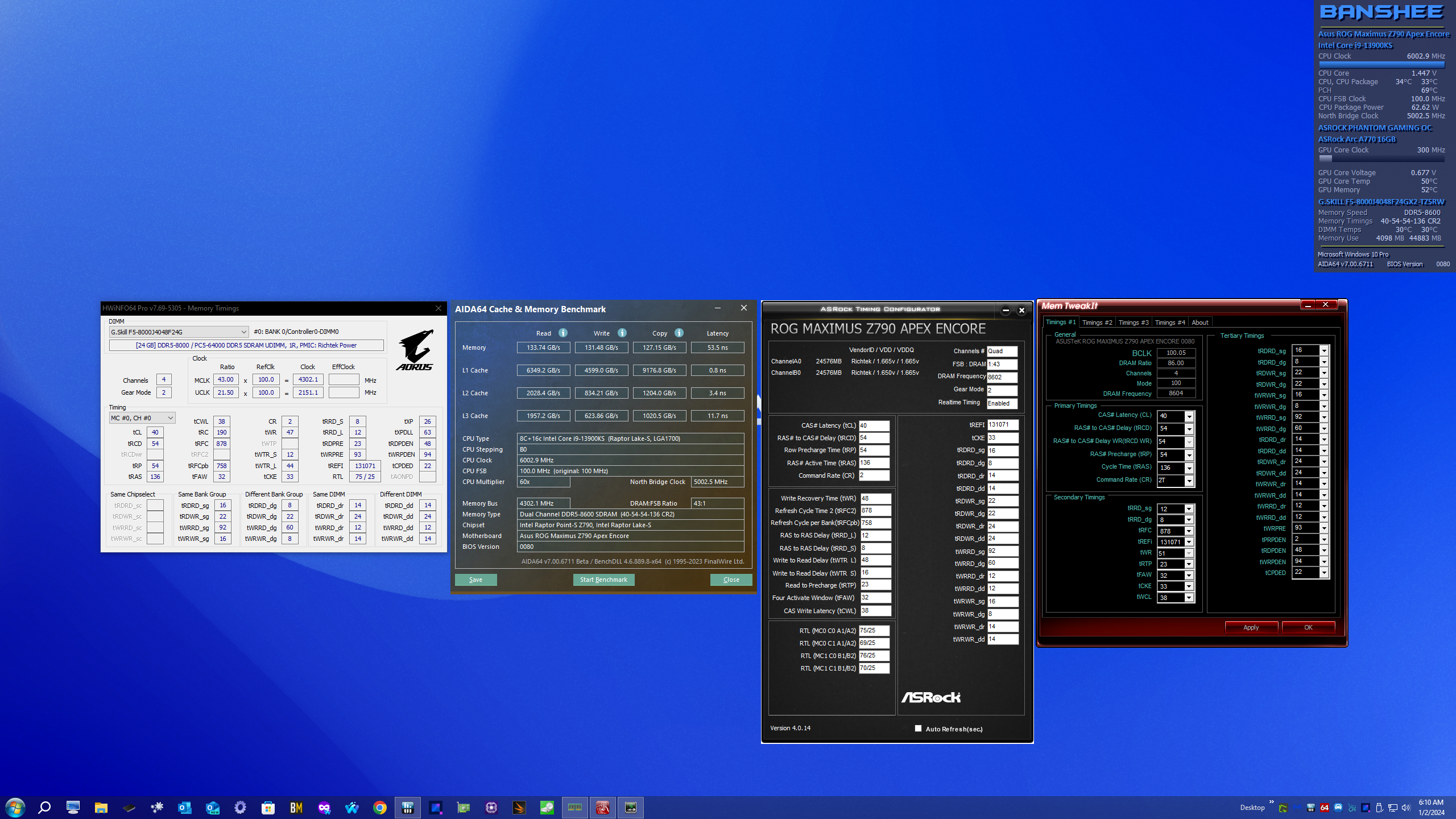Launch BM benchmark app from taskbar
Image resolution: width=1456 pixels, height=819 pixels.
[296, 808]
